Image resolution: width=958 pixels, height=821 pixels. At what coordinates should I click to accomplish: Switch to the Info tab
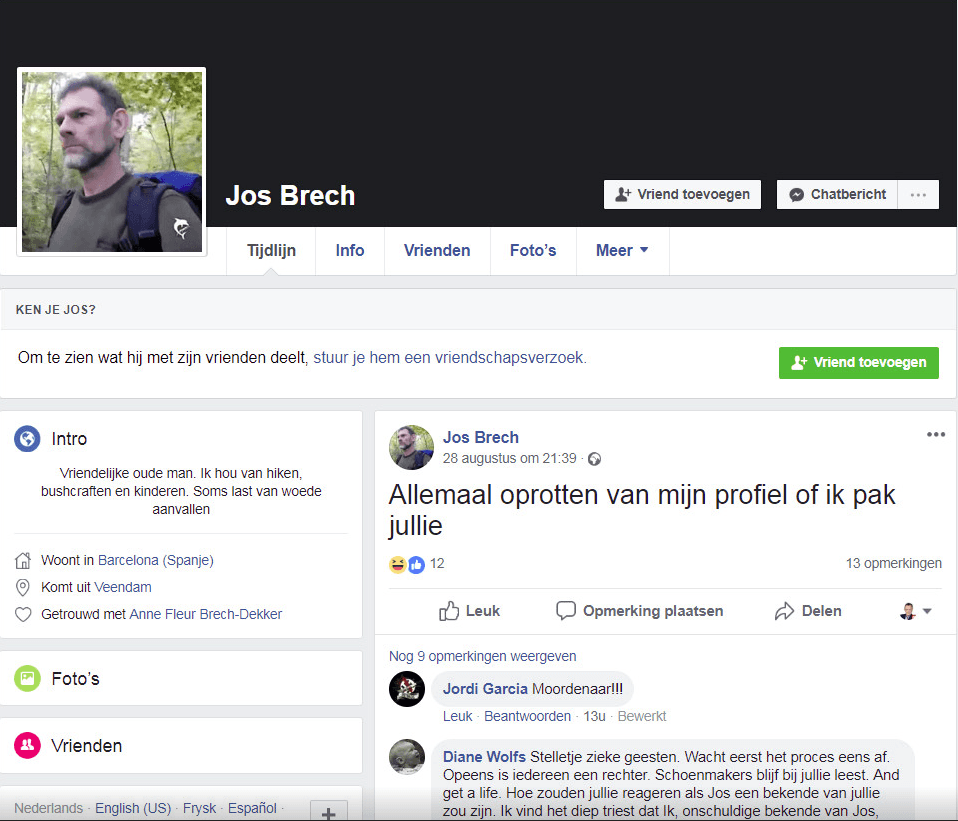[x=350, y=250]
